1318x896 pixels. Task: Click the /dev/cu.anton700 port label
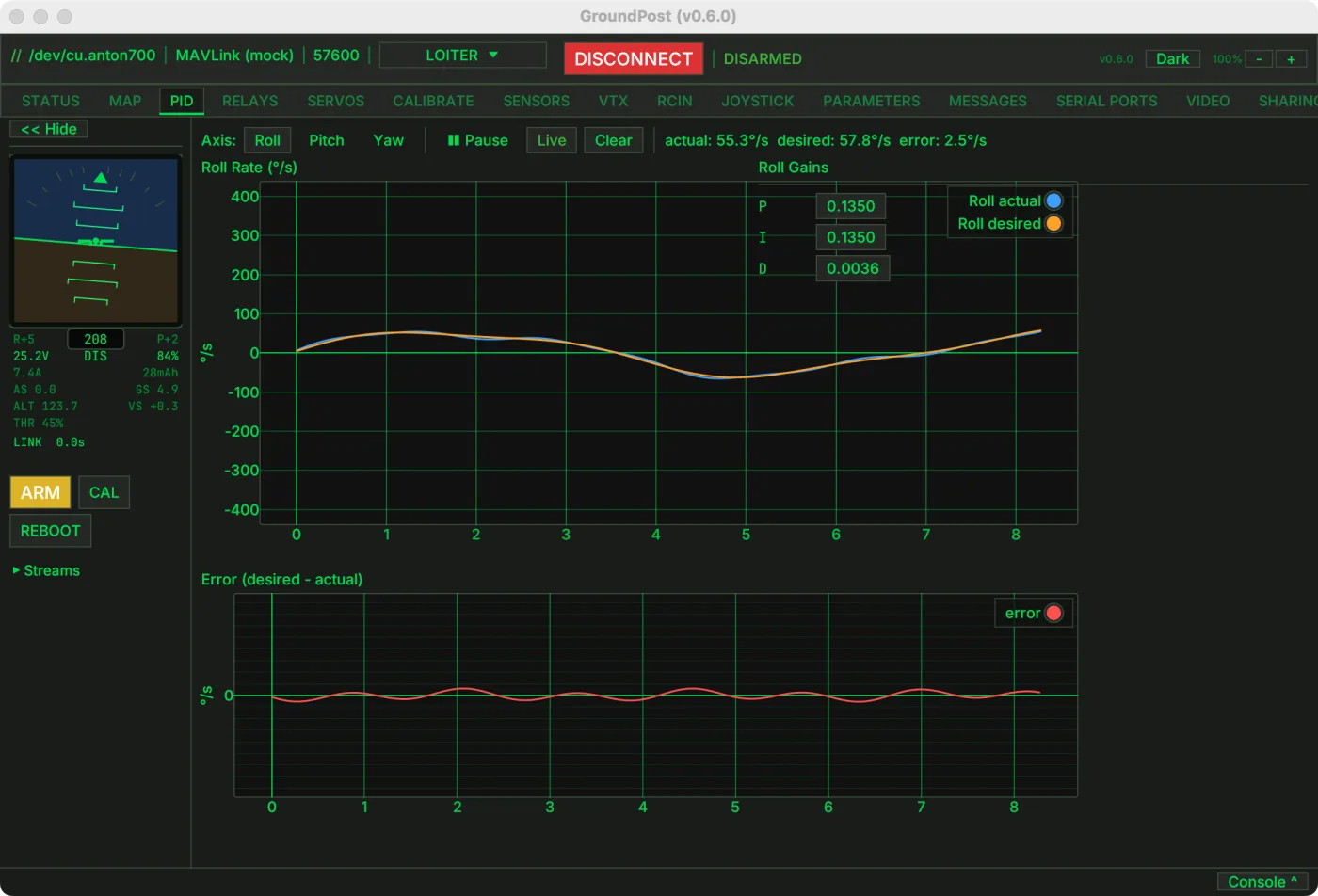[92, 56]
